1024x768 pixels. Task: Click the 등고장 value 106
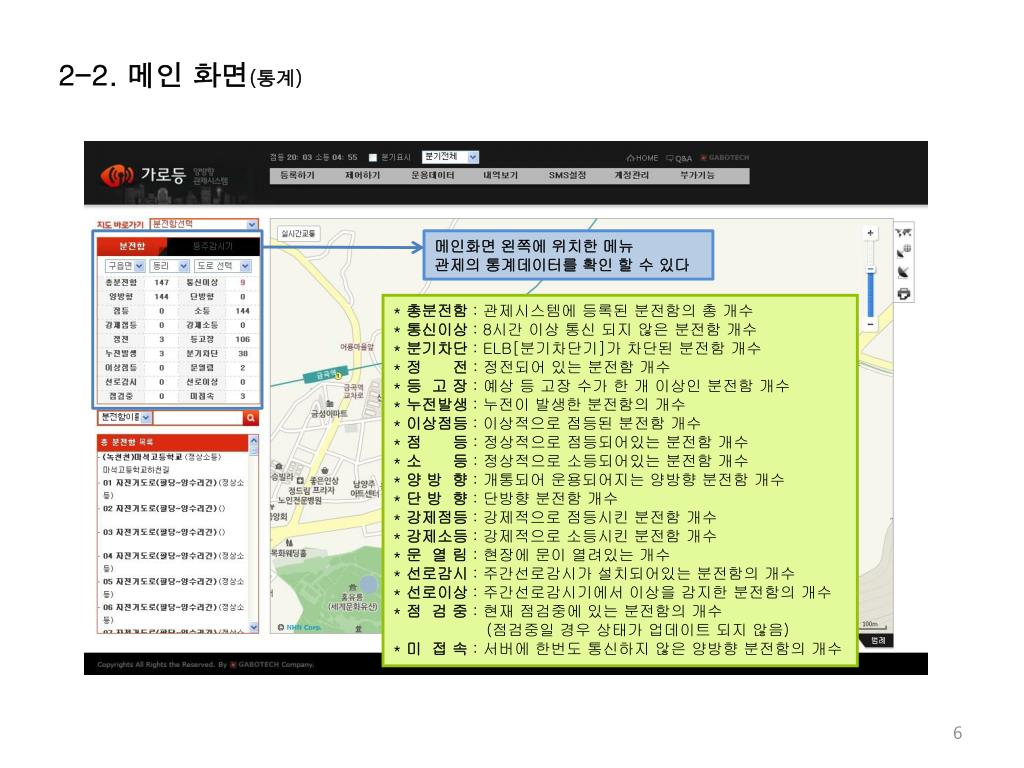point(242,340)
